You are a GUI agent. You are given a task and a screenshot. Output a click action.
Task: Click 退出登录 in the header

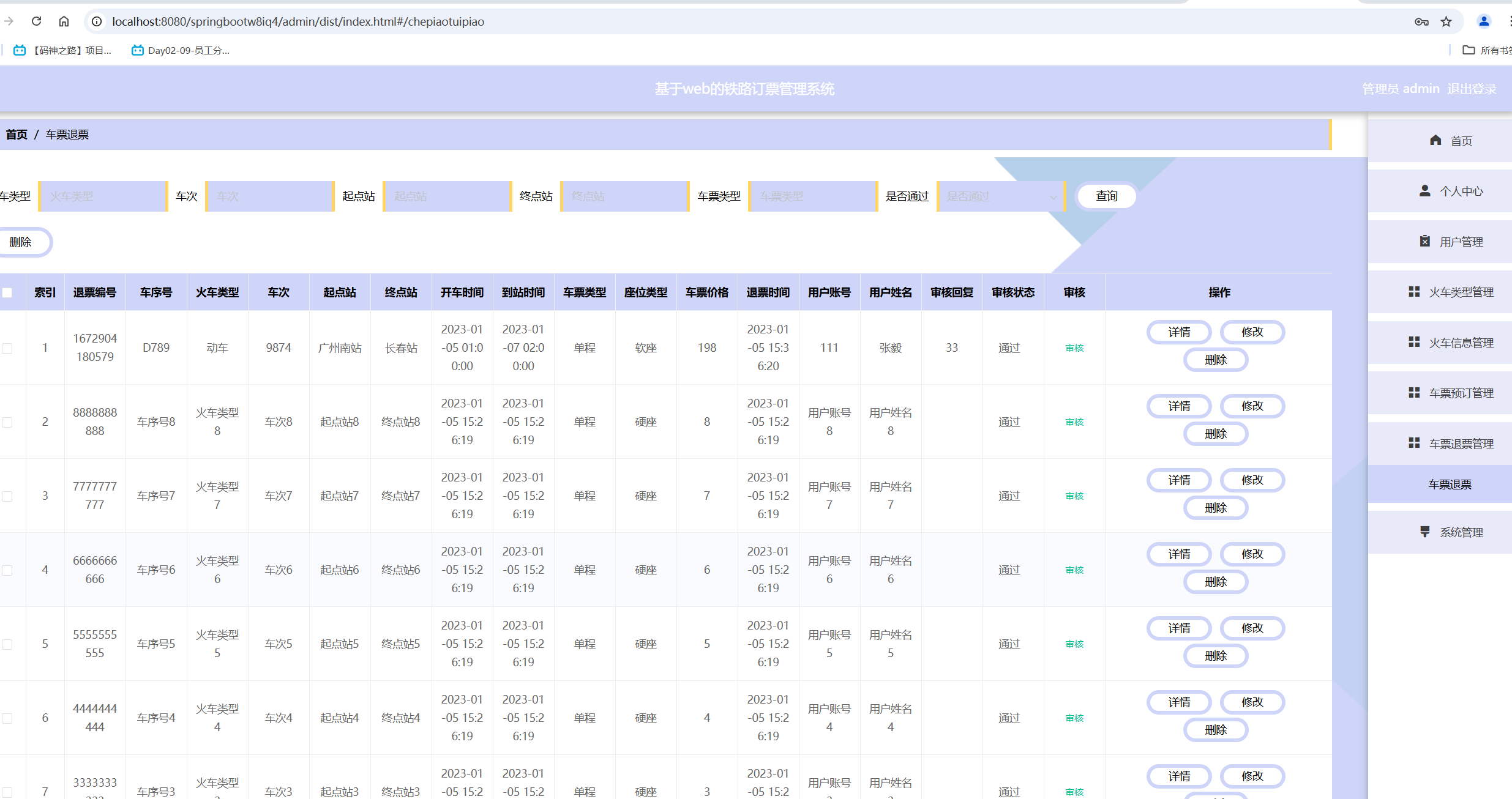[1472, 89]
